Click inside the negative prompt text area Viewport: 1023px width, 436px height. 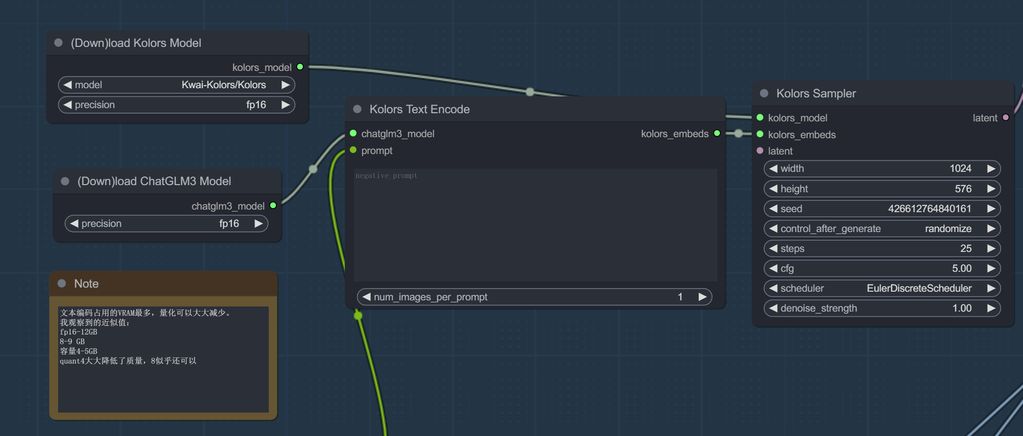(x=535, y=225)
